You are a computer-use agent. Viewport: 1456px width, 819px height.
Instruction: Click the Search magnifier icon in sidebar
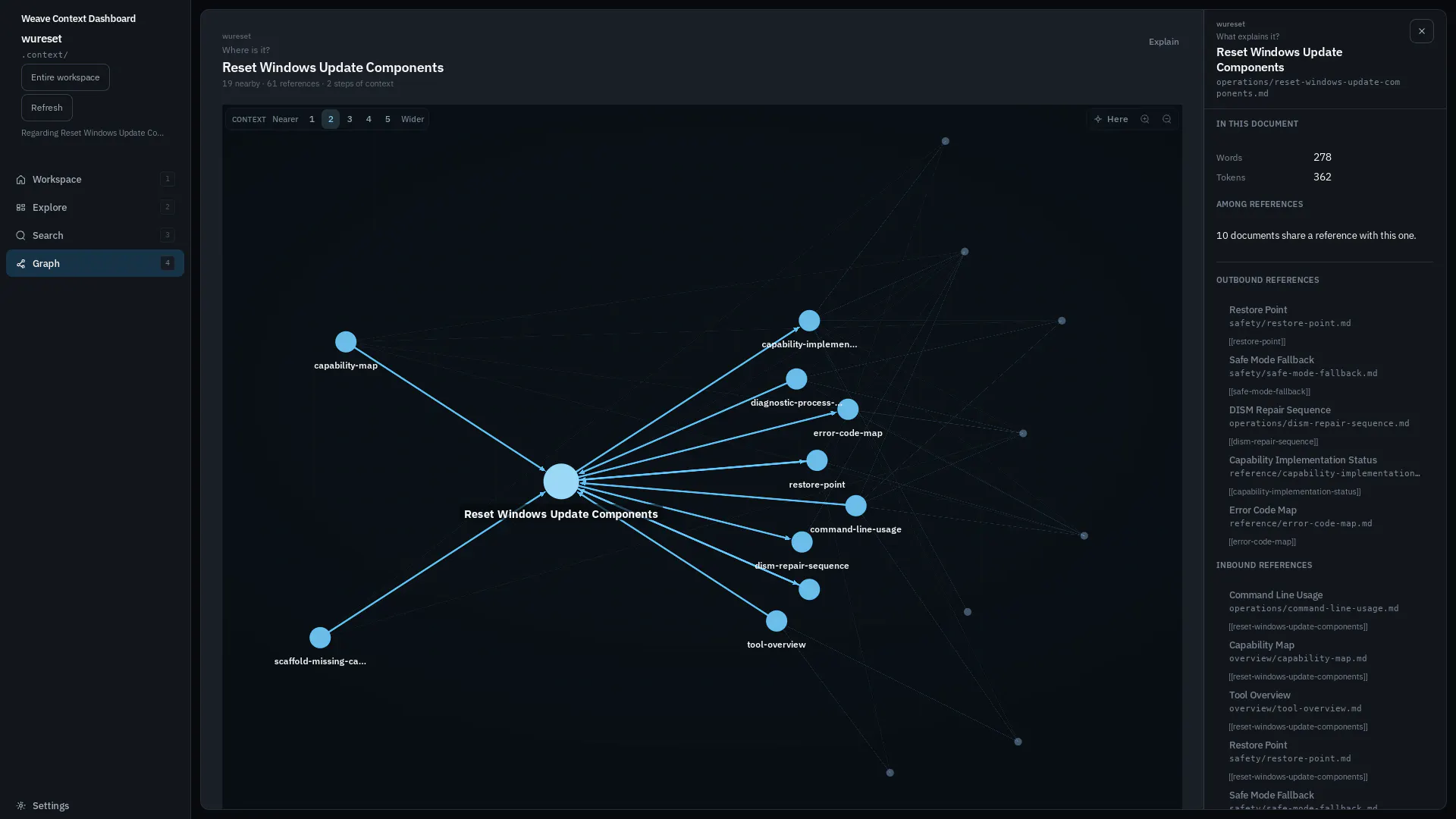(20, 236)
